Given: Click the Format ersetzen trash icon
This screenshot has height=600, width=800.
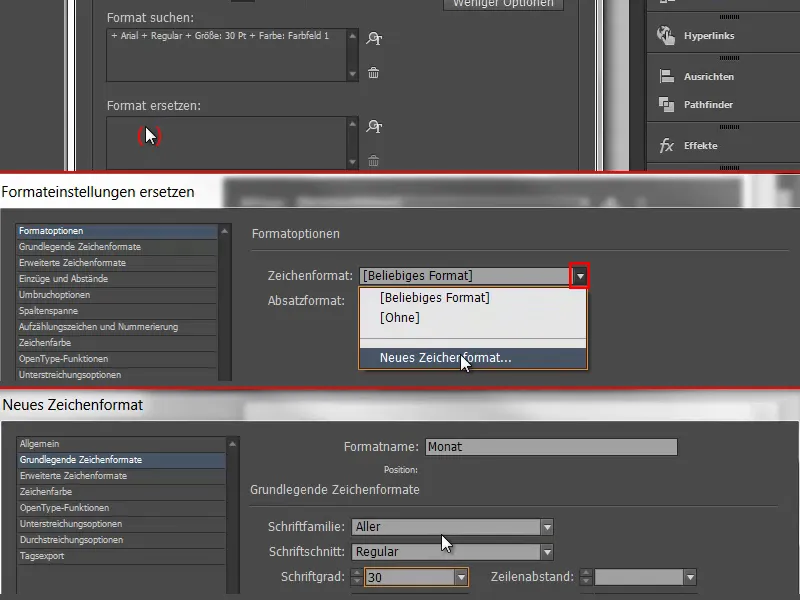Looking at the screenshot, I should (373, 161).
